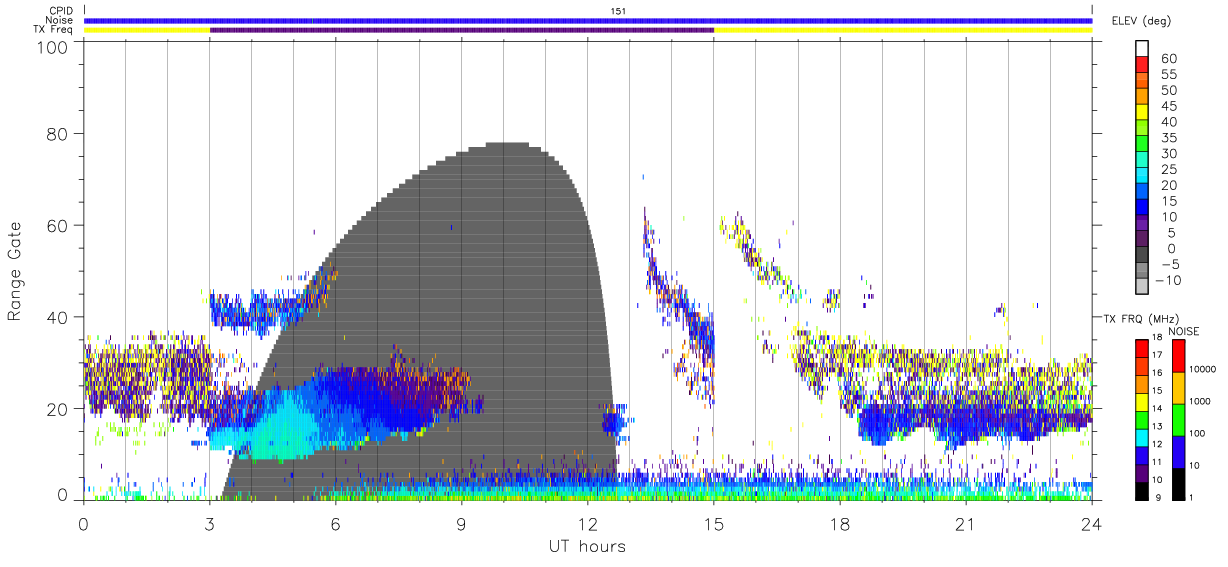
Task: Click the 9 tick label on the UT hours axis
Action: click(462, 524)
